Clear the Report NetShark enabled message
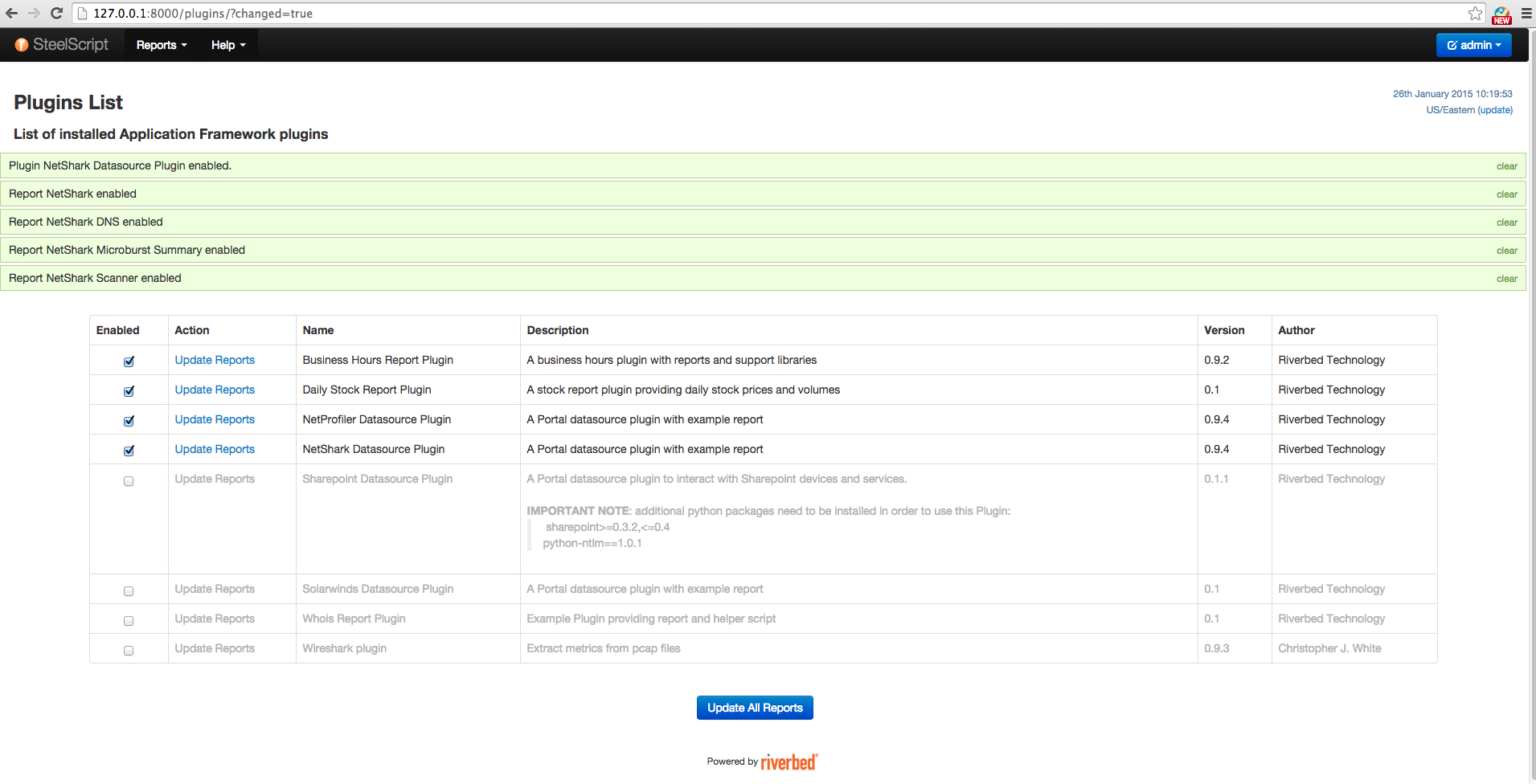 [x=1506, y=194]
